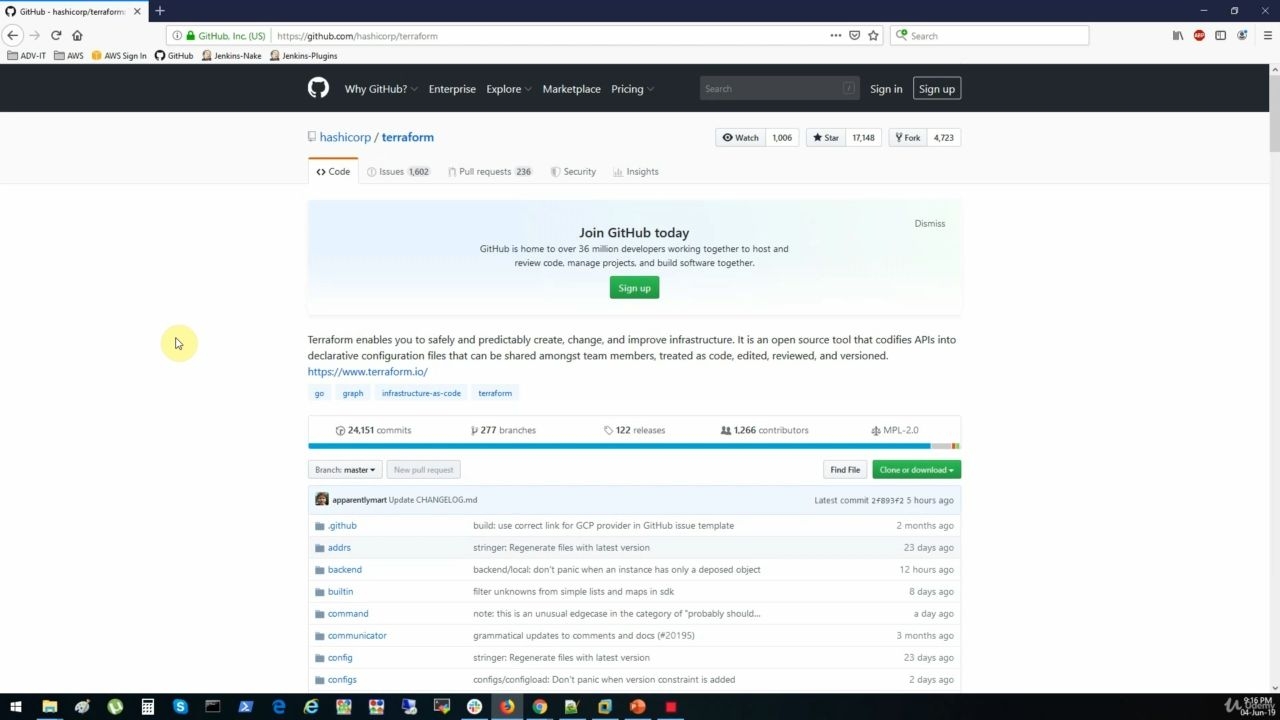Open the builtin folder
Screen dimensions: 1280x720
(340, 591)
